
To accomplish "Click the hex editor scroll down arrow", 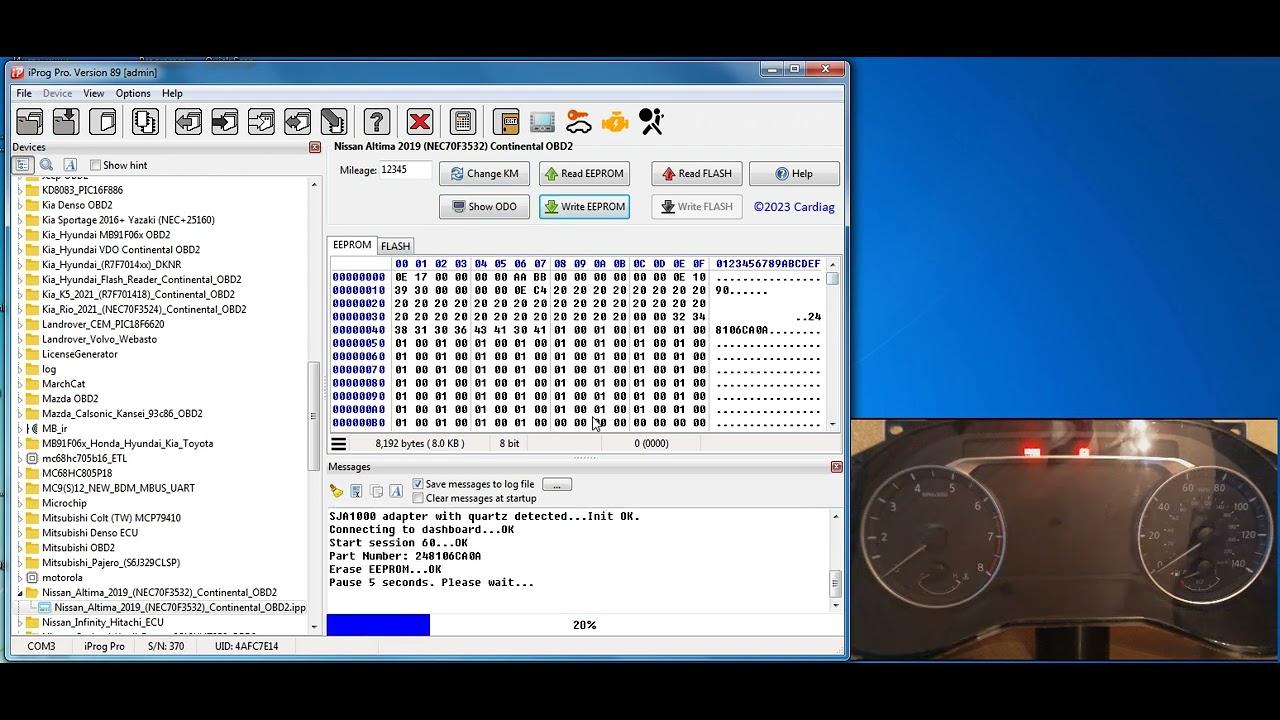I will 832,424.
